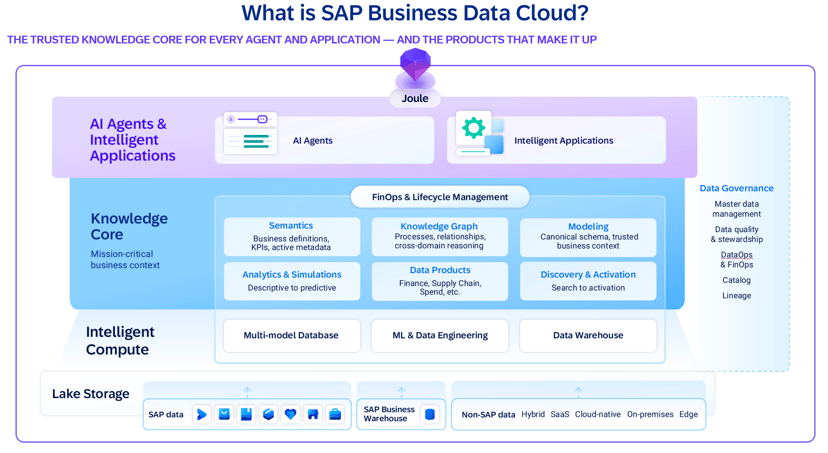Click the Multi-model Database box
Image resolution: width=828 pixels, height=453 pixels.
tap(291, 335)
